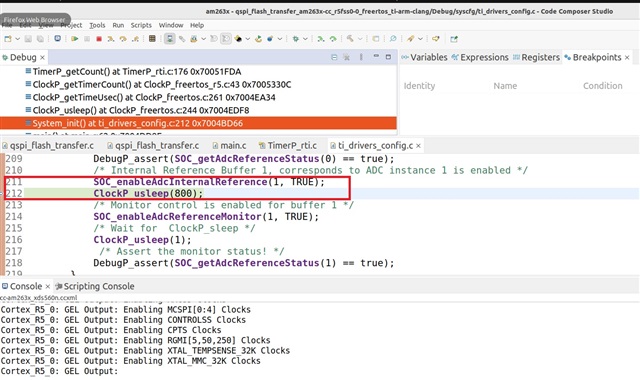Open the first qspi_flash_transfer.c editor tab
640x380 pixels.
48,146
